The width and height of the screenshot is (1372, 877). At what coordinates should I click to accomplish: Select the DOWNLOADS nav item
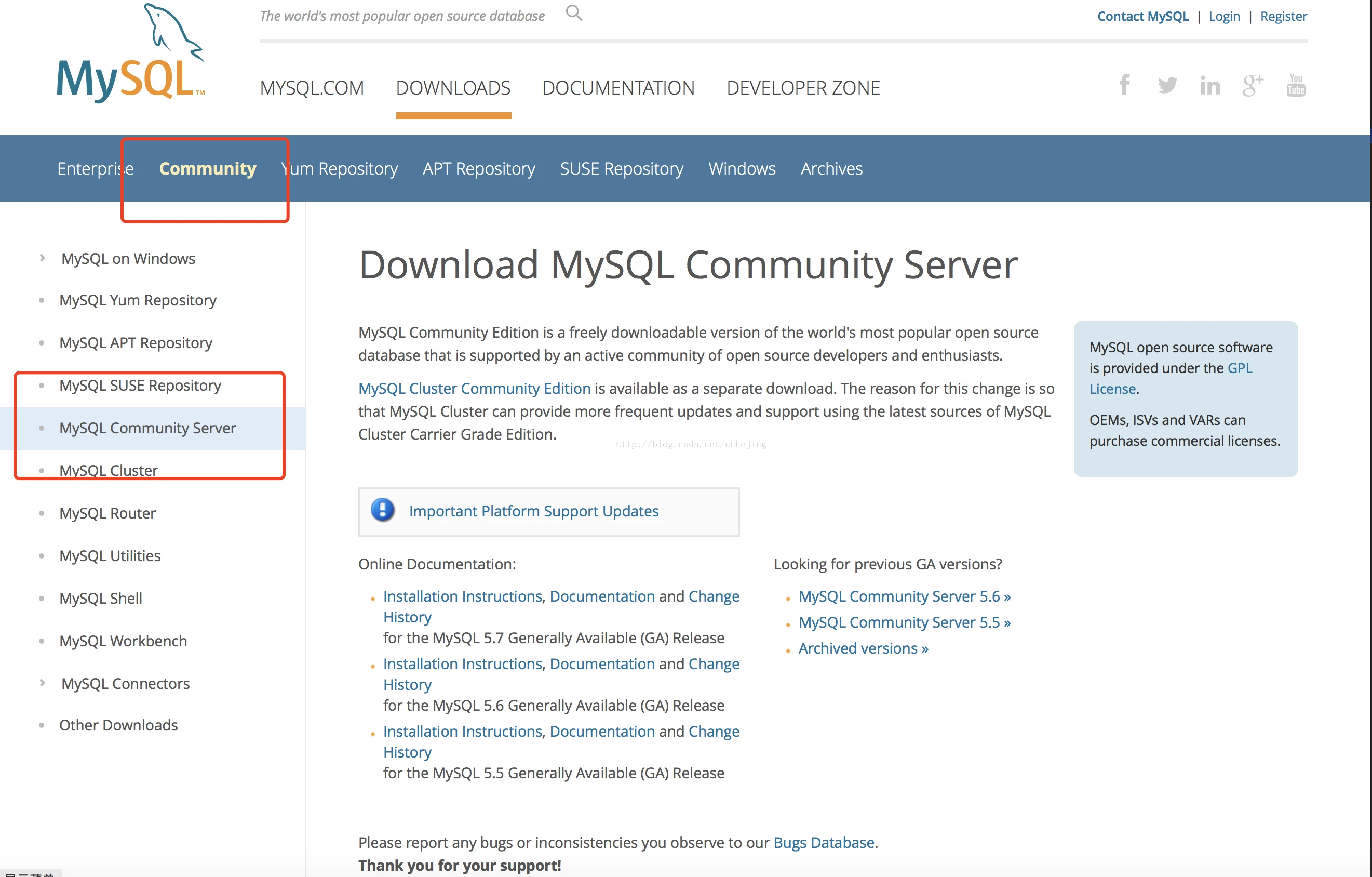453,88
